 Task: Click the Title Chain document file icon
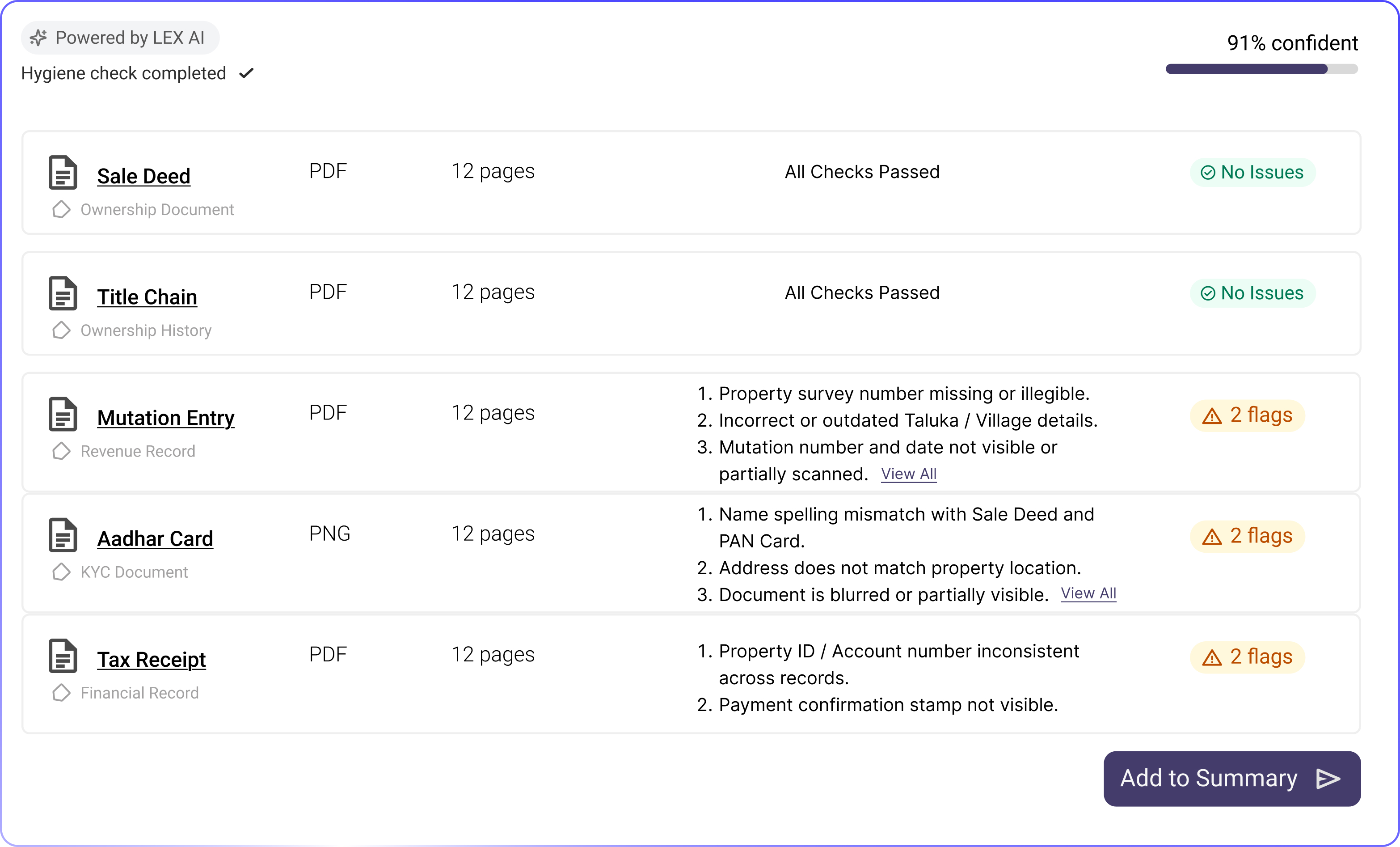click(63, 293)
